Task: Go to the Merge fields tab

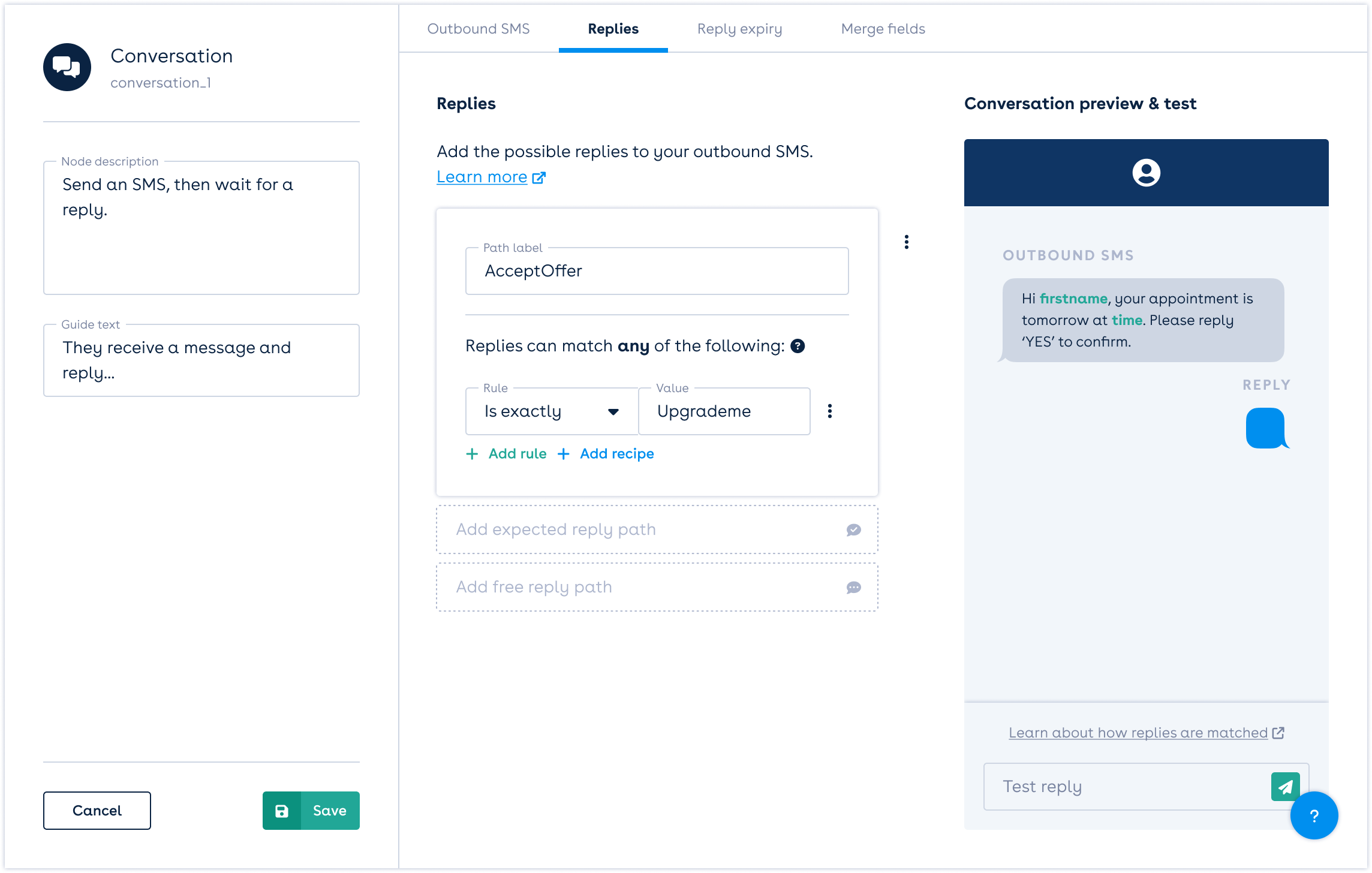Action: [883, 29]
